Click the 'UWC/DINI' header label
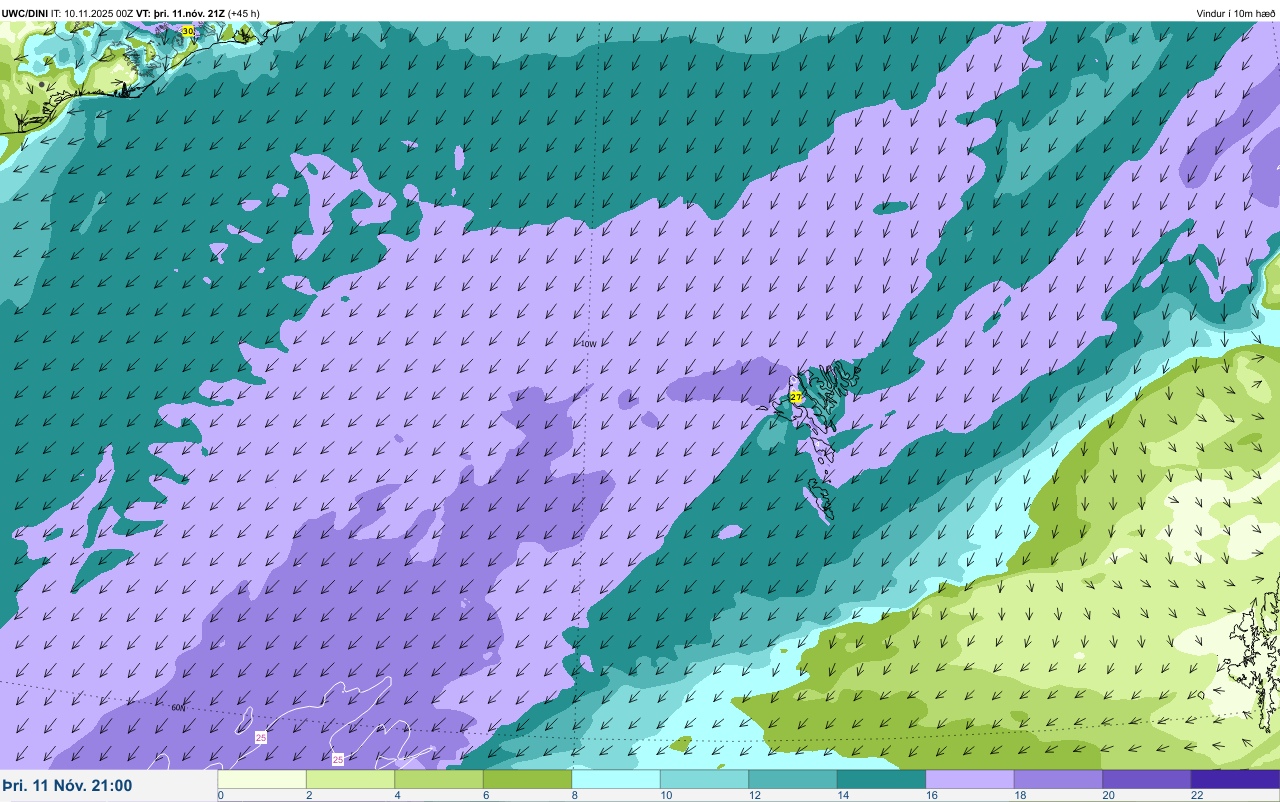The width and height of the screenshot is (1280, 802). tap(25, 13)
